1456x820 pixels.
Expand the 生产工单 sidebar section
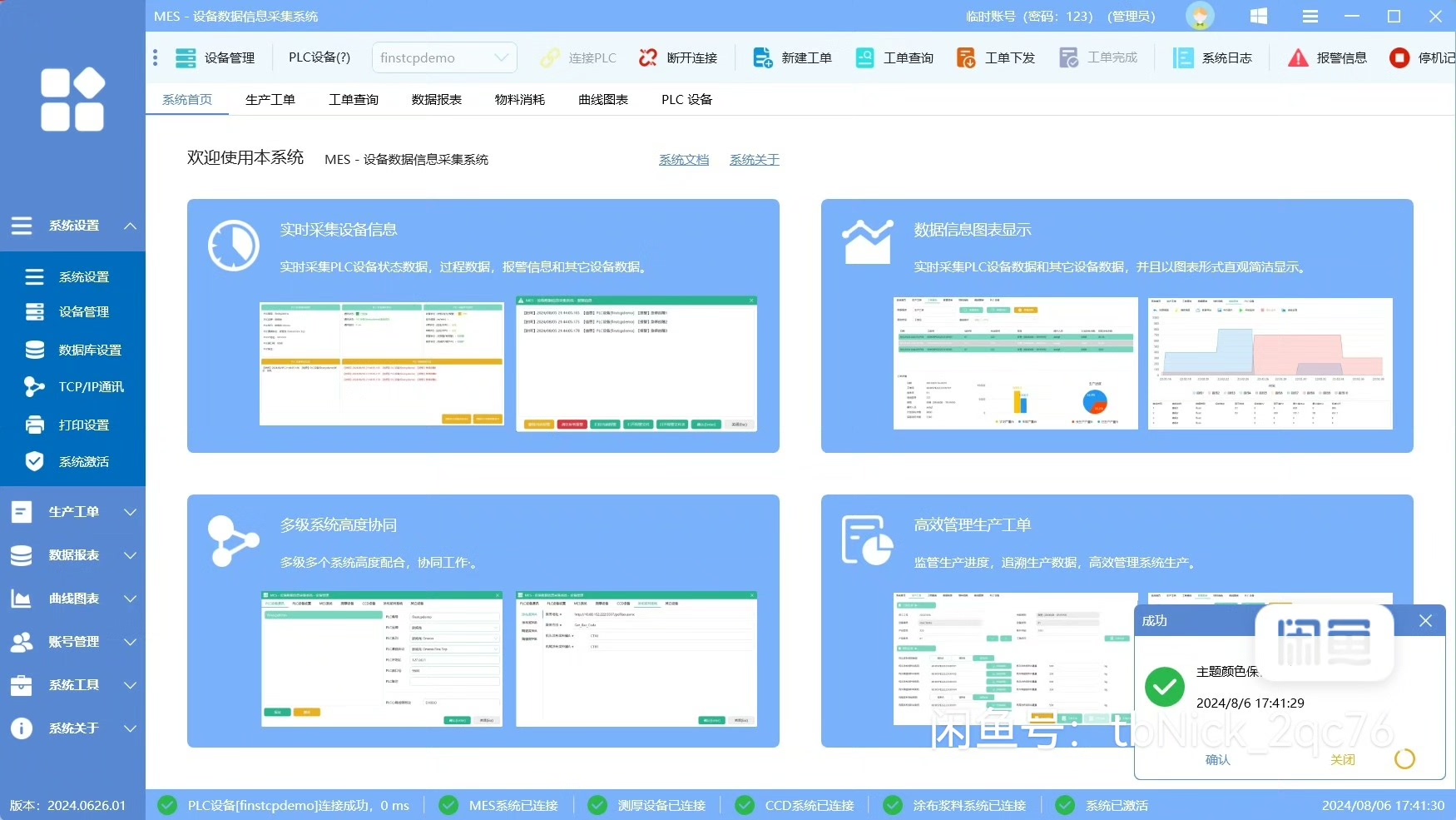[x=130, y=512]
